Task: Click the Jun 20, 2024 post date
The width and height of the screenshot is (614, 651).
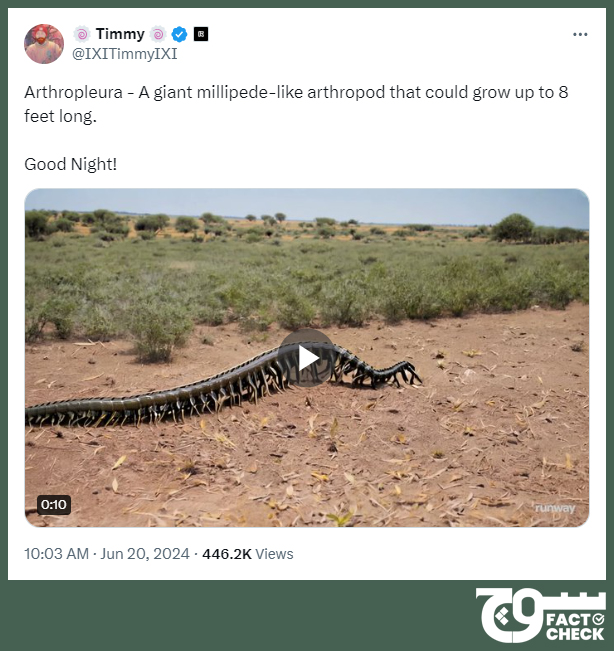Action: (145, 554)
